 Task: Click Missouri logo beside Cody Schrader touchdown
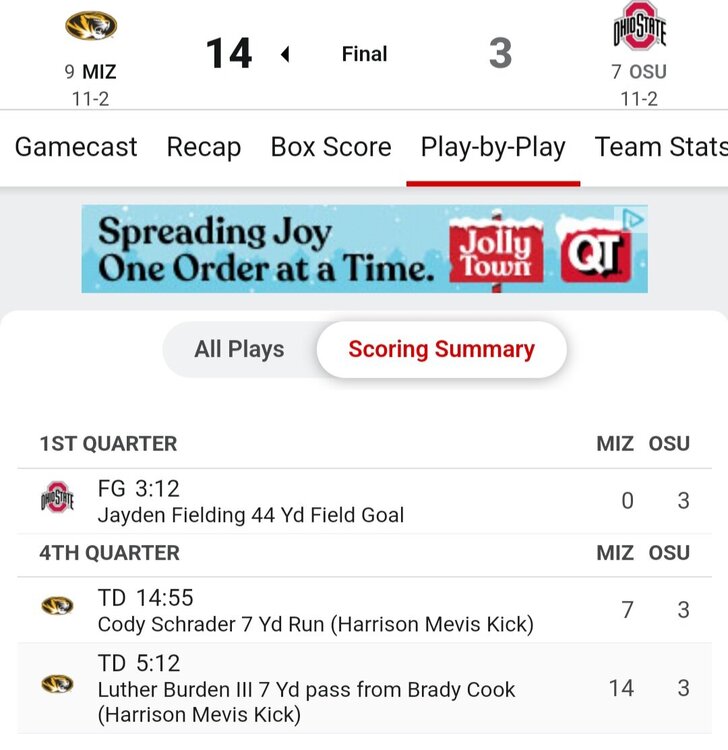(x=57, y=606)
